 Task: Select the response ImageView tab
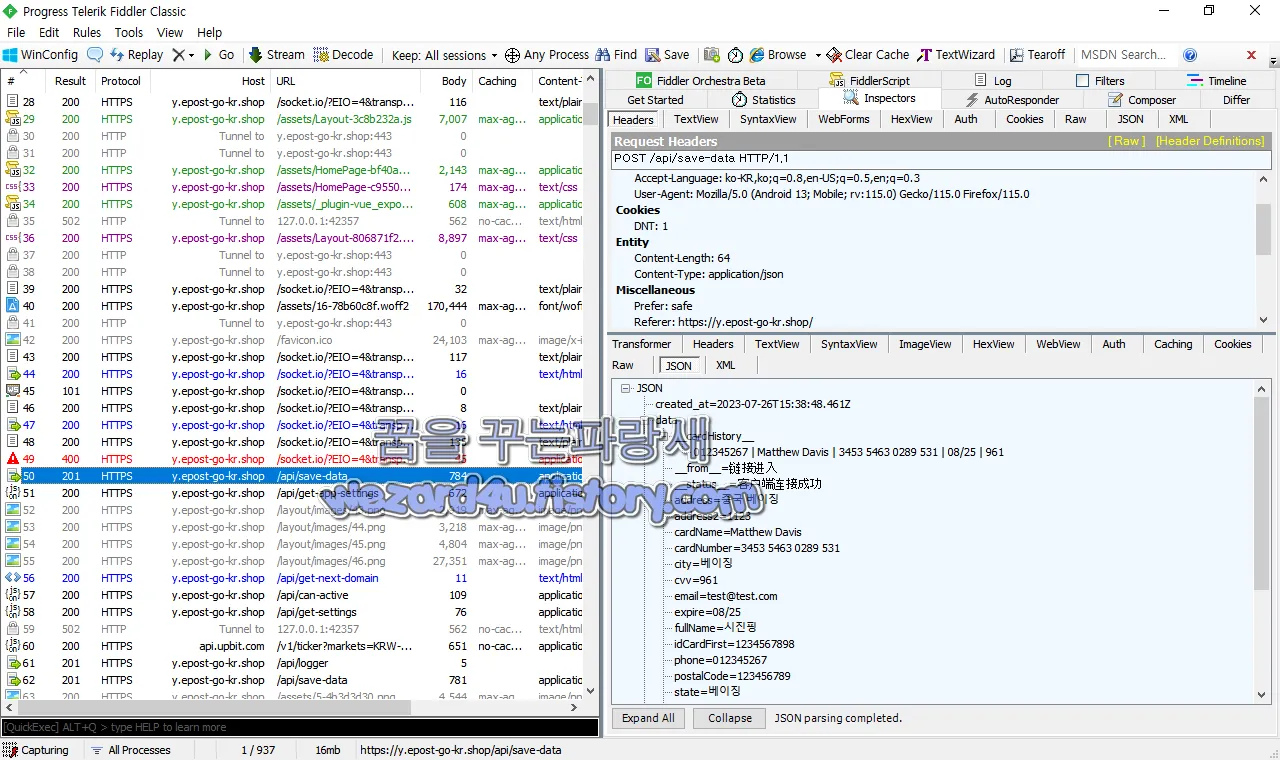924,344
